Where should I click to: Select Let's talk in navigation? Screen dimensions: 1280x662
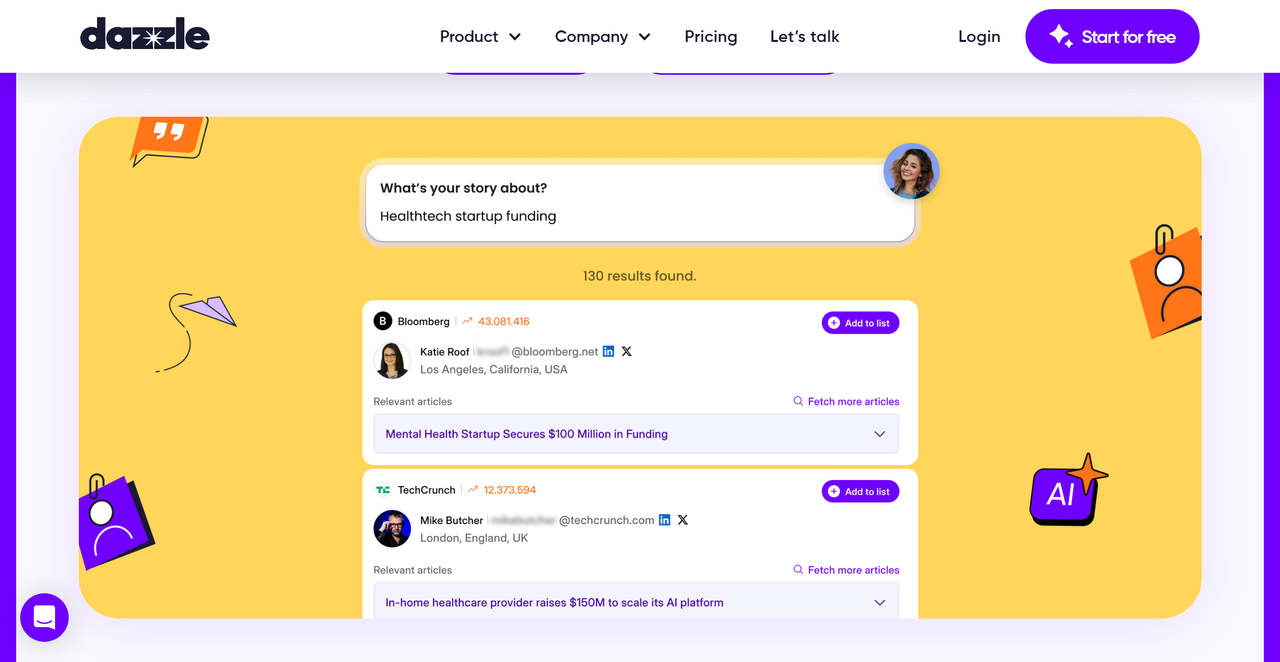804,37
